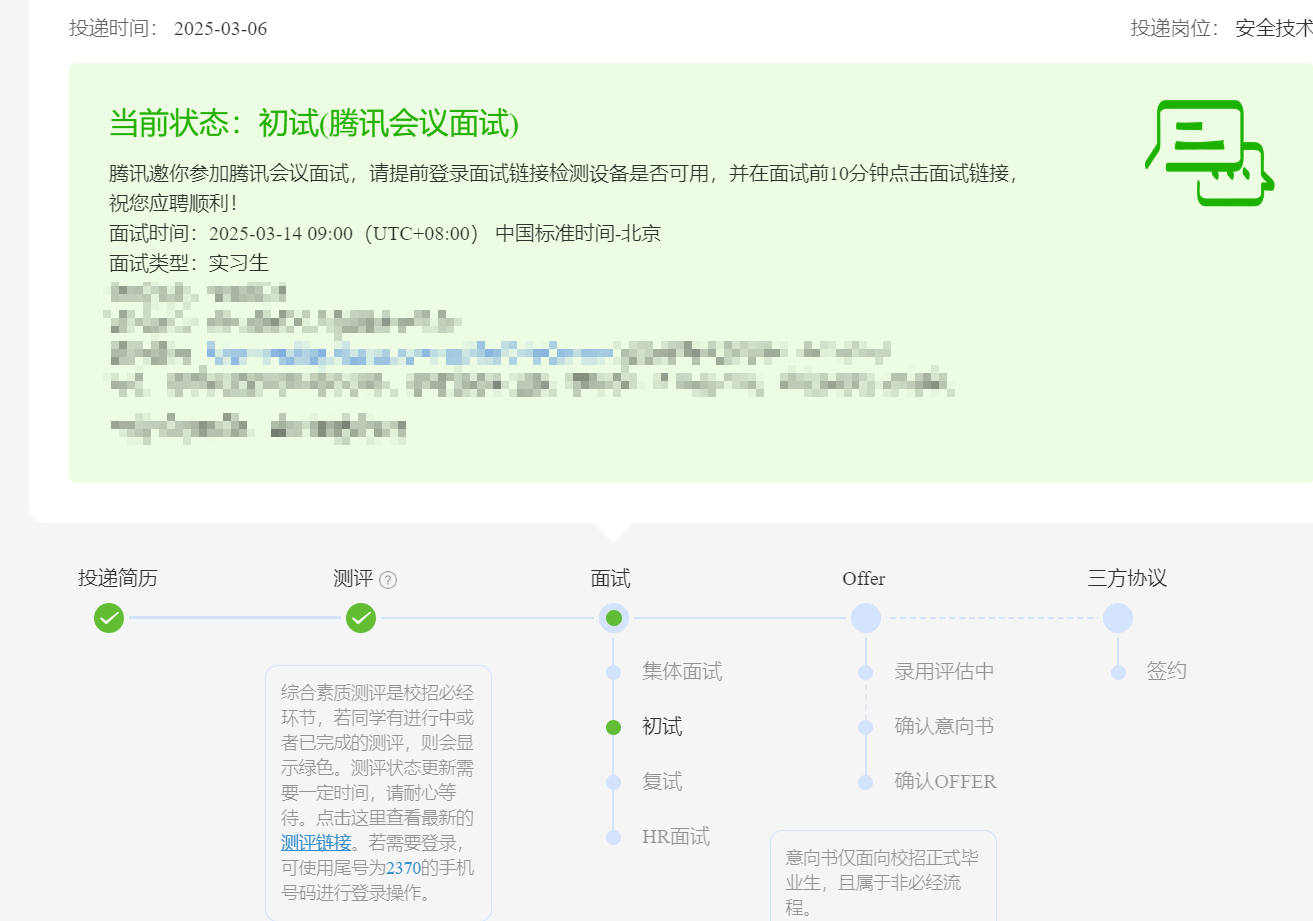
Task: Click the Offer stage label
Action: point(864,579)
